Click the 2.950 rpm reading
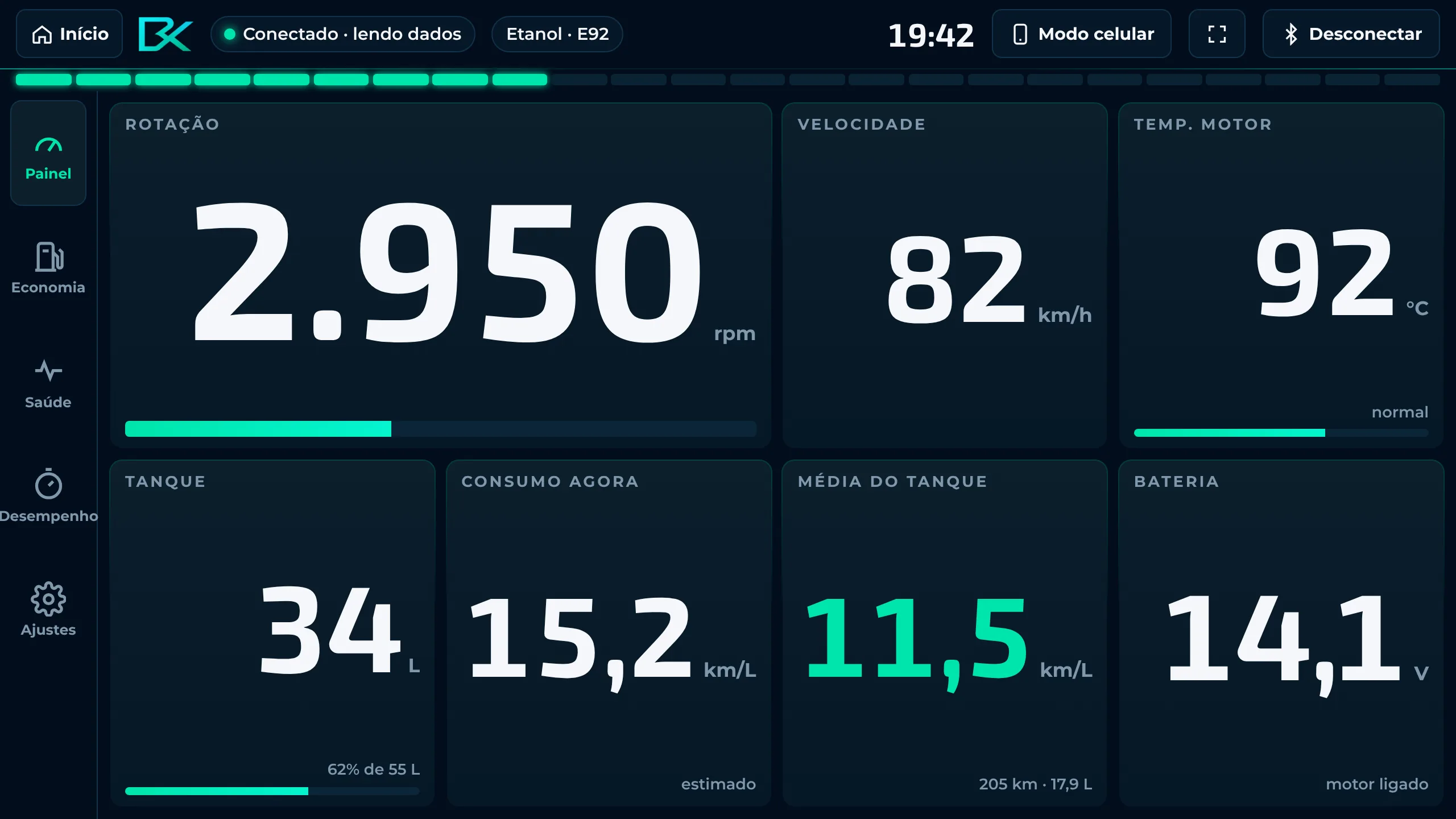Viewport: 1456px width, 819px height. pos(475,273)
